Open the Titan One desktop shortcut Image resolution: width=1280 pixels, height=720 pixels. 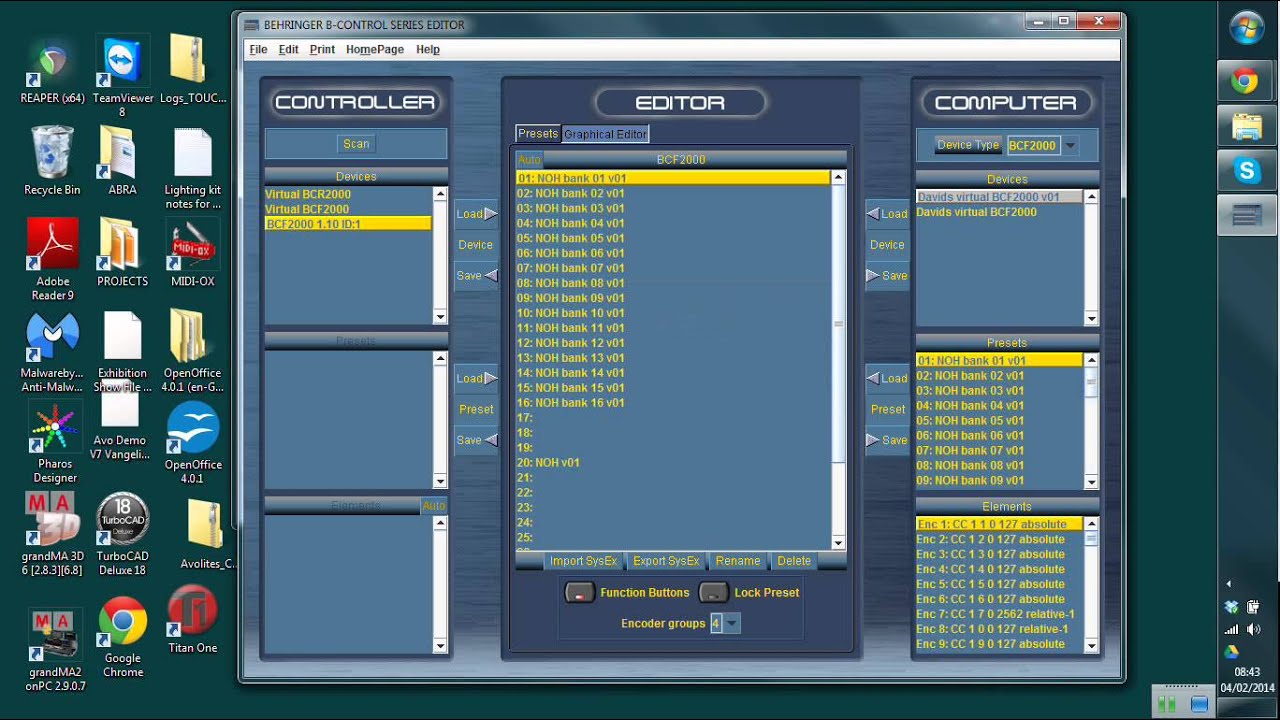(x=192, y=619)
